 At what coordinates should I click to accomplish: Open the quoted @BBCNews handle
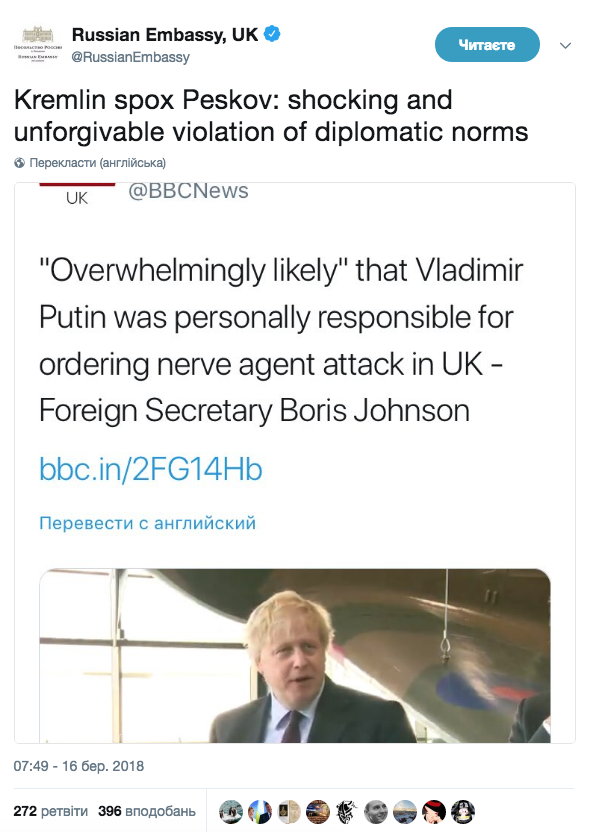188,191
